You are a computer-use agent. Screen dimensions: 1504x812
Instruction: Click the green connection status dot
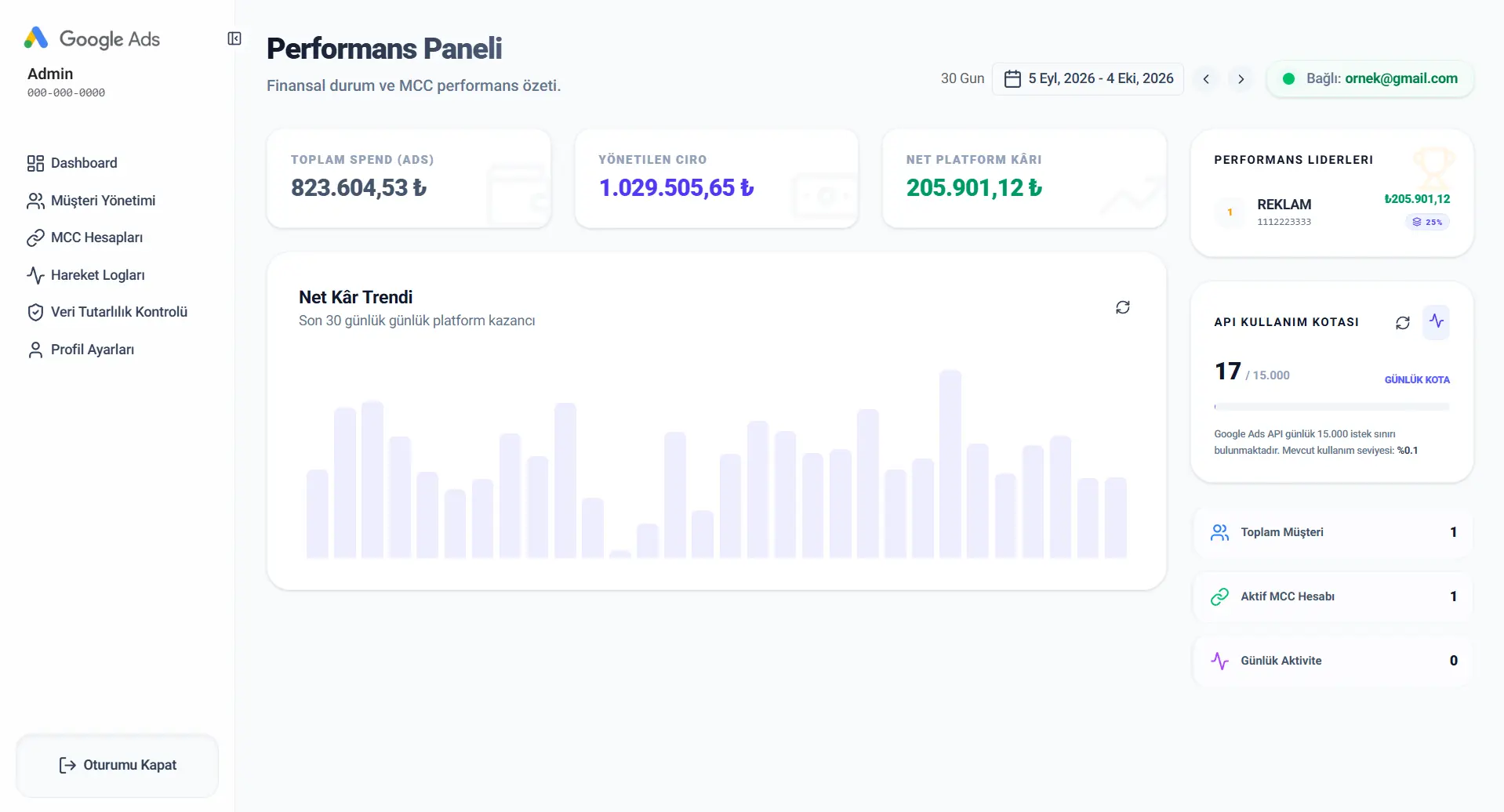1288,78
